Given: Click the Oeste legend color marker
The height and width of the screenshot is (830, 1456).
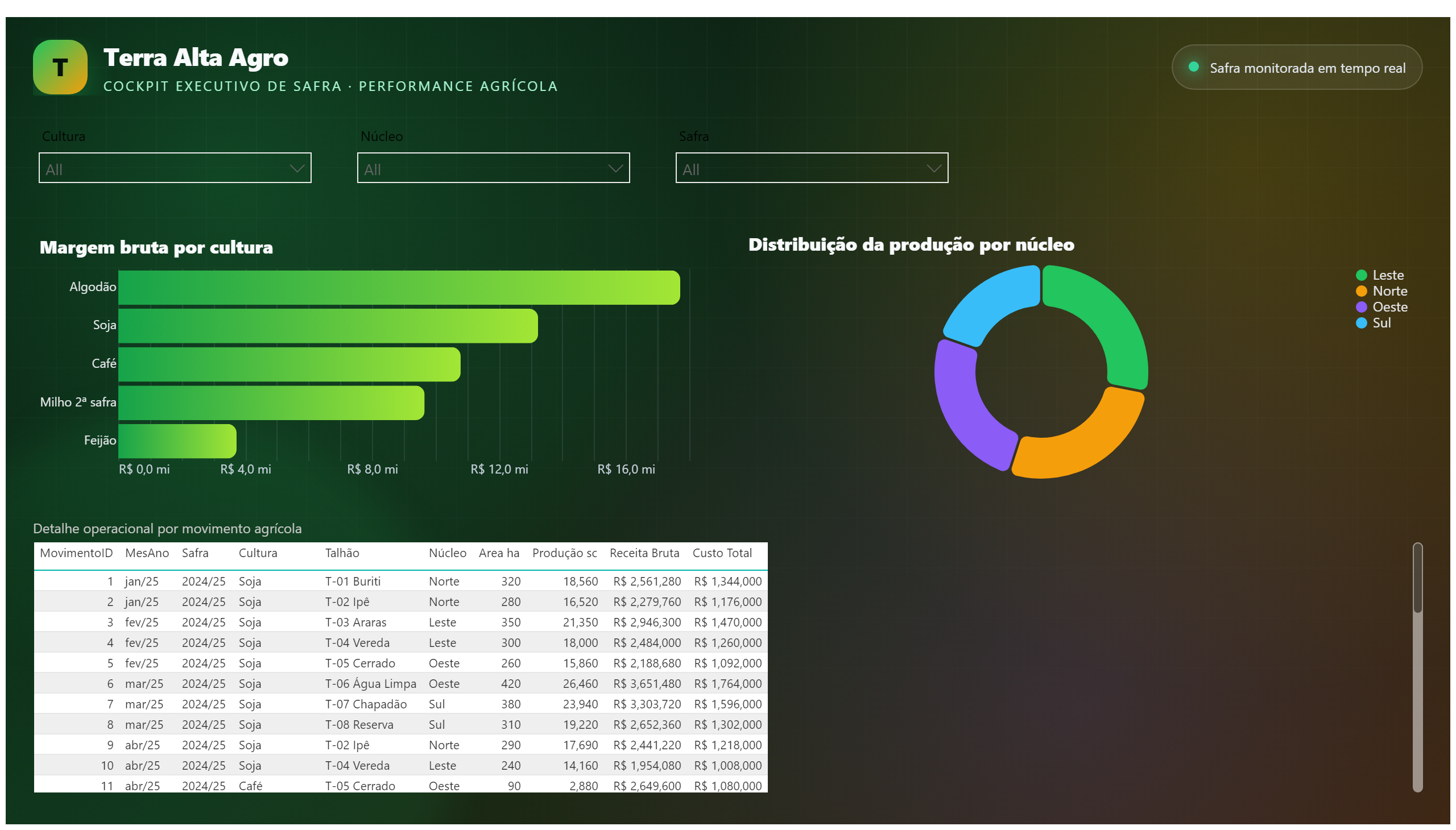Looking at the screenshot, I should pyautogui.click(x=1362, y=307).
